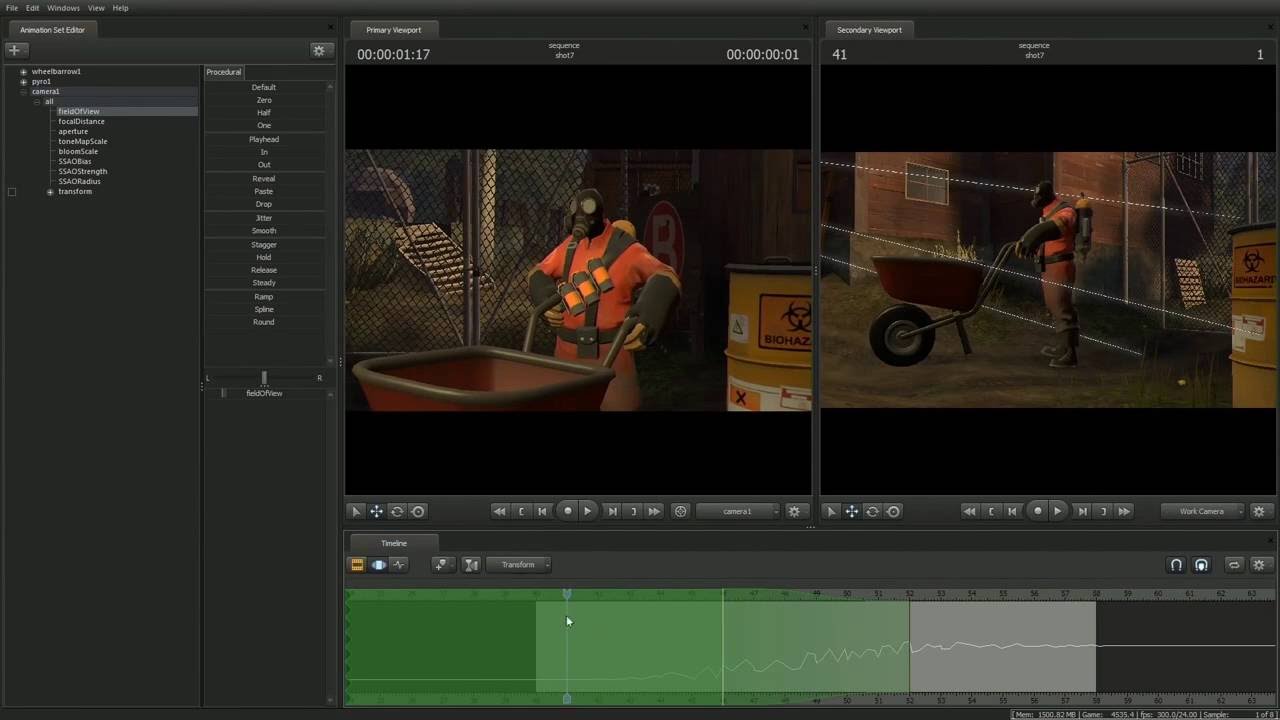The height and width of the screenshot is (720, 1280).
Task: Open the timeline gear settings
Action: pos(1259,565)
